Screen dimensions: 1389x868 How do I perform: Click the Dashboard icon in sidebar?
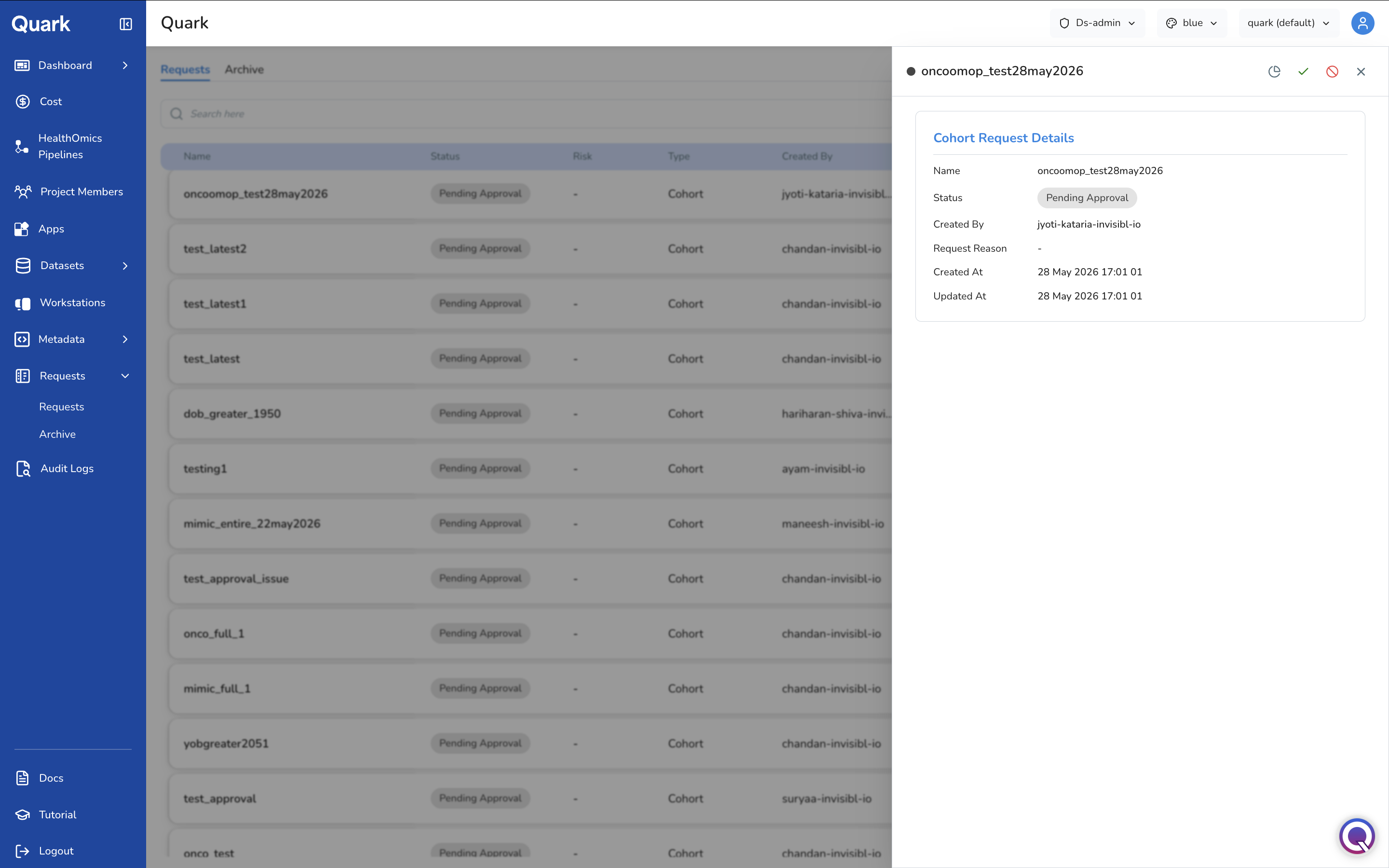coord(22,66)
